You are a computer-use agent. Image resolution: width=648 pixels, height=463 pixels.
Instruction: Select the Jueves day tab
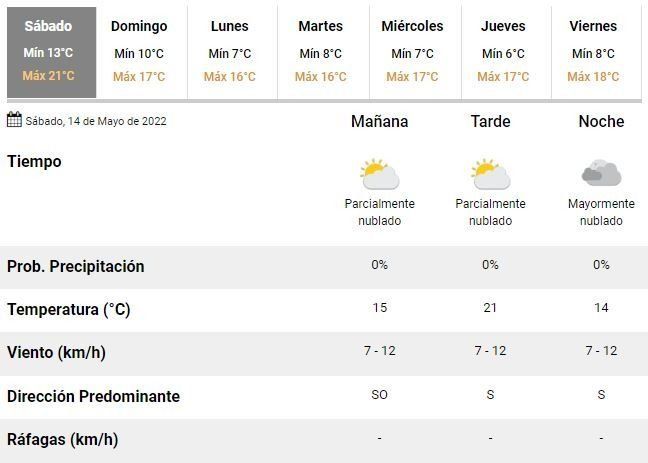tap(503, 52)
